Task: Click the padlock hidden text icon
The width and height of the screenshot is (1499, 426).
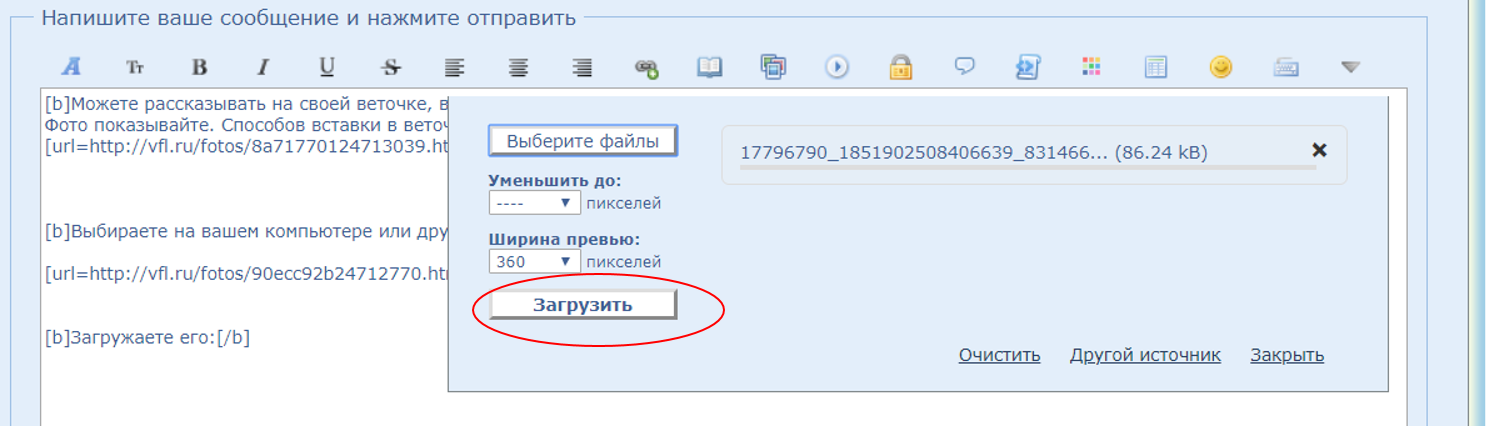Action: tap(901, 67)
